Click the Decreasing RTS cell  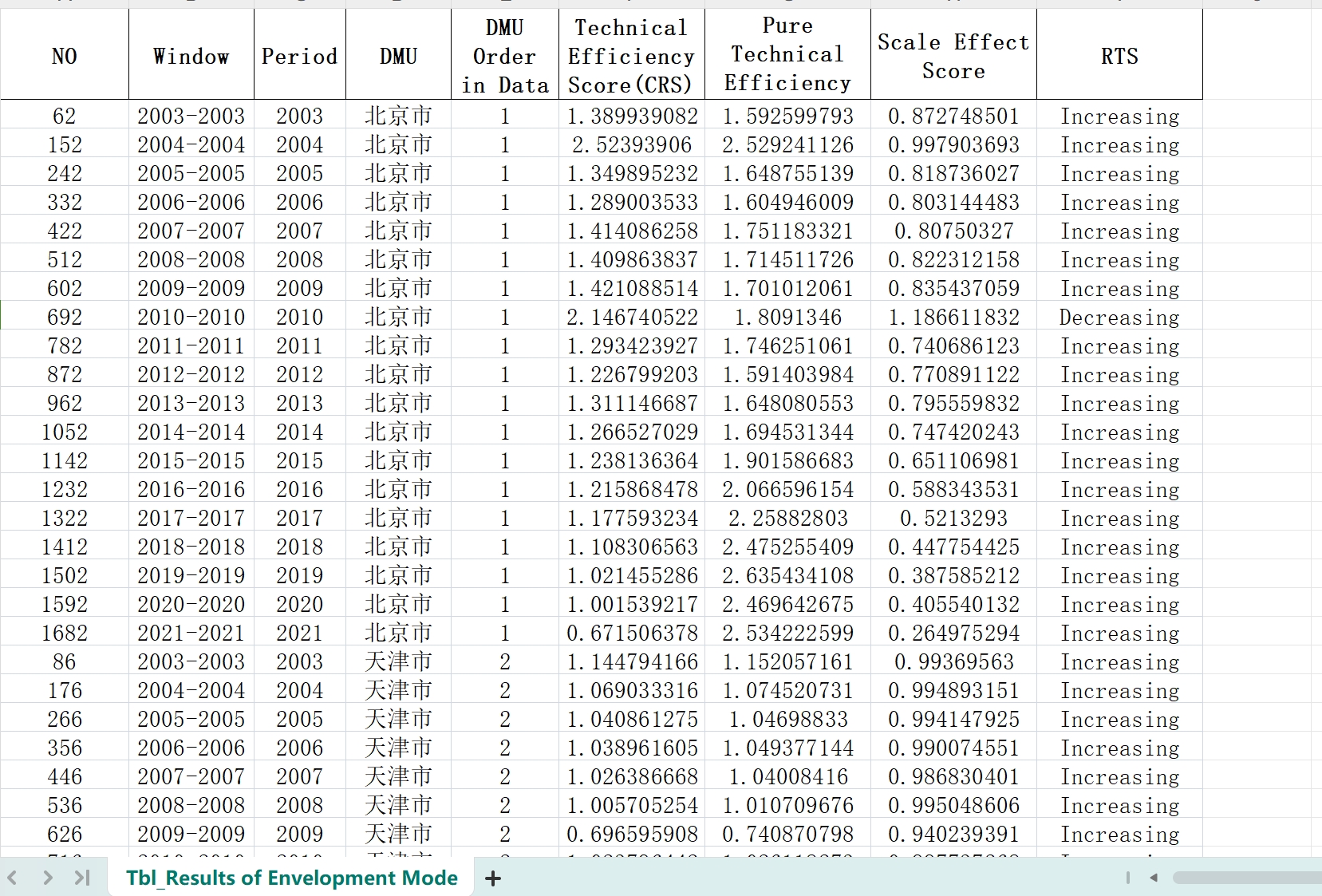1119,317
